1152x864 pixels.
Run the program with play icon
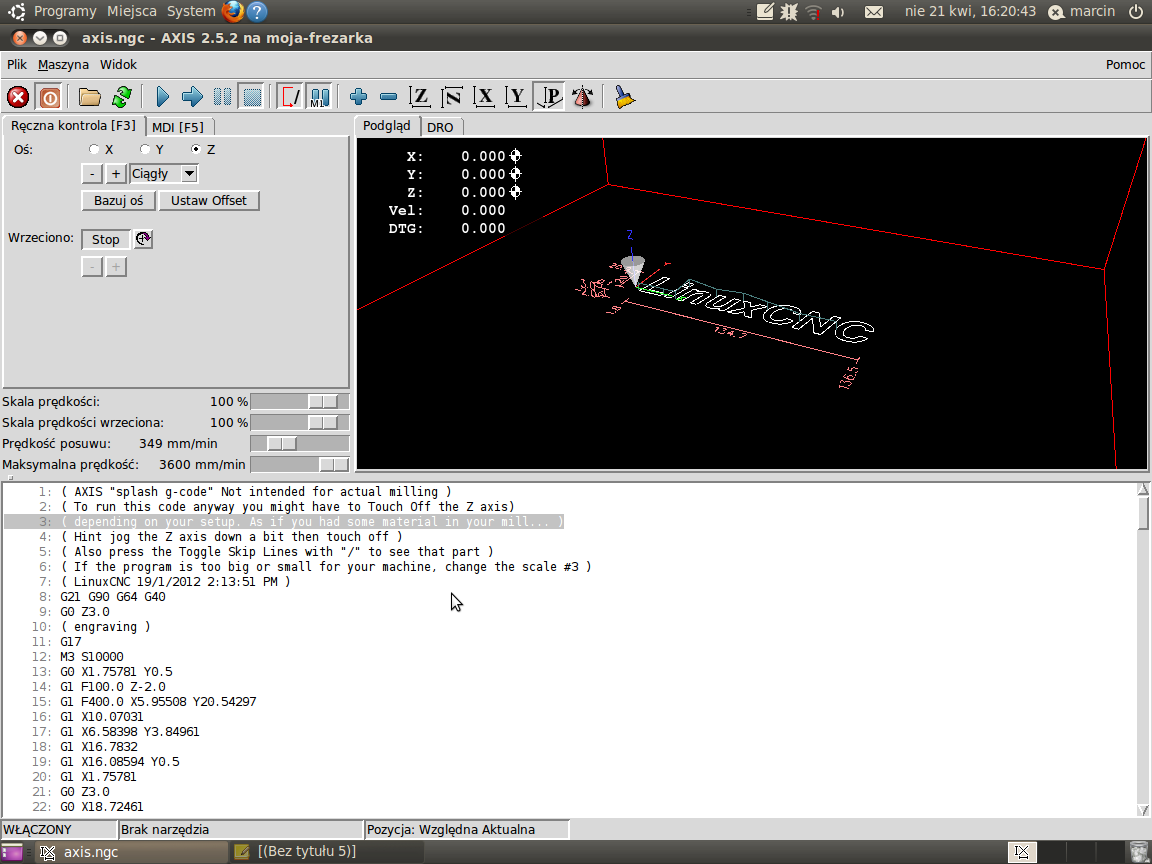pos(162,97)
